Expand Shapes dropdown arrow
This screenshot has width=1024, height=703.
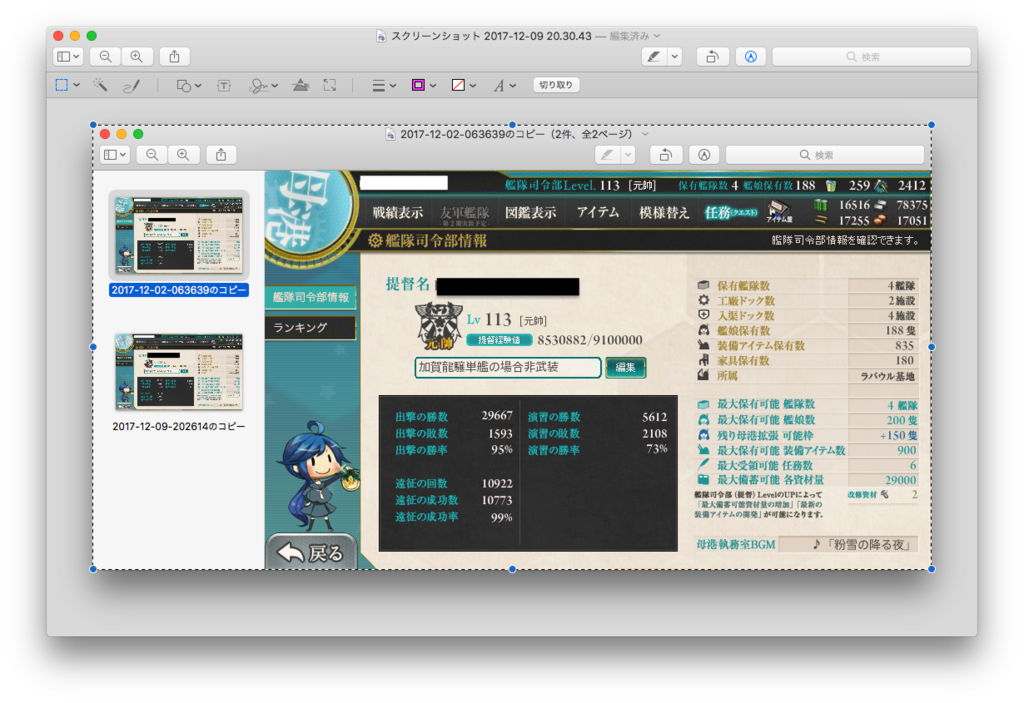[x=198, y=86]
